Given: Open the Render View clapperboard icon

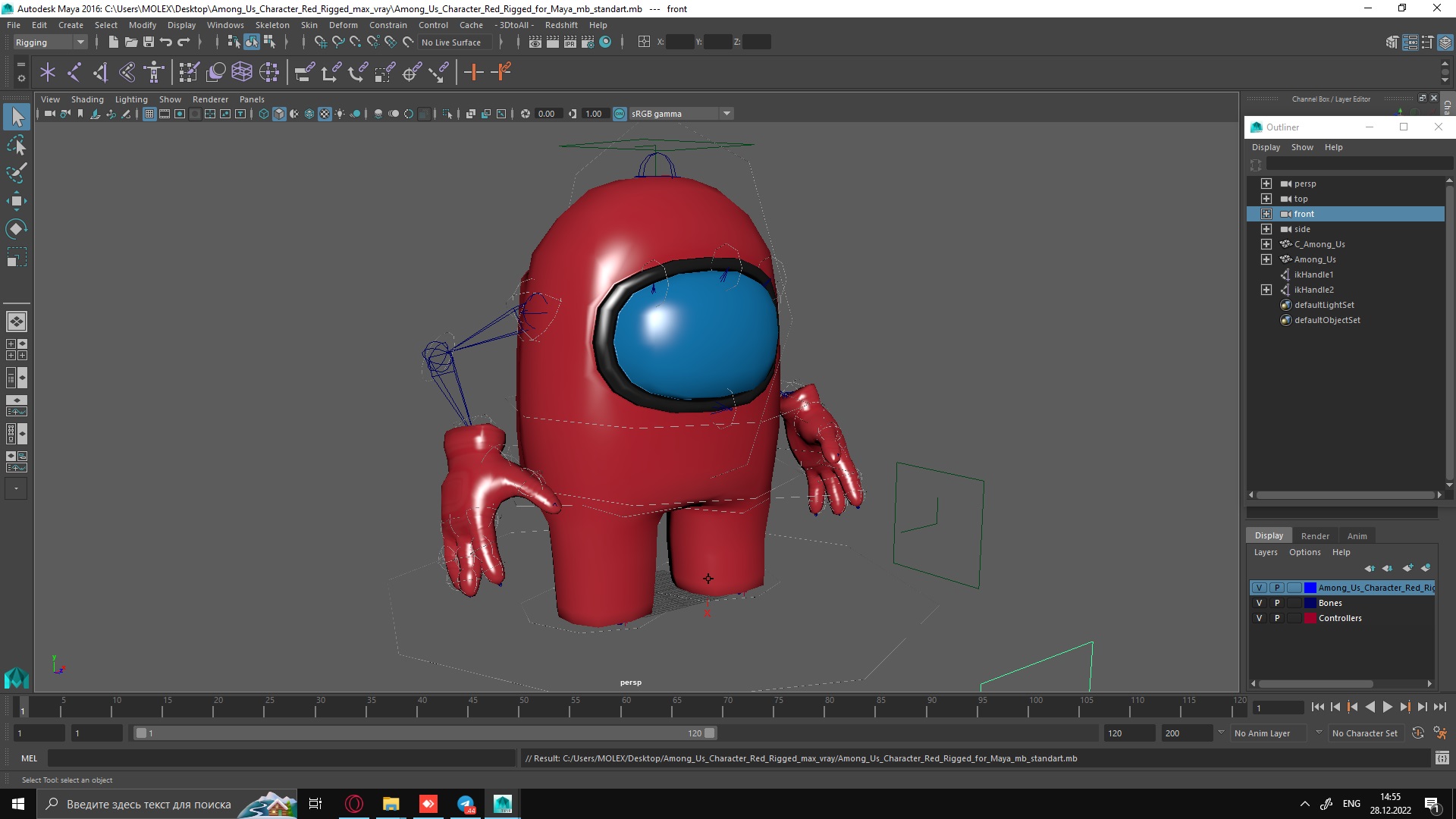Looking at the screenshot, I should click(x=535, y=42).
